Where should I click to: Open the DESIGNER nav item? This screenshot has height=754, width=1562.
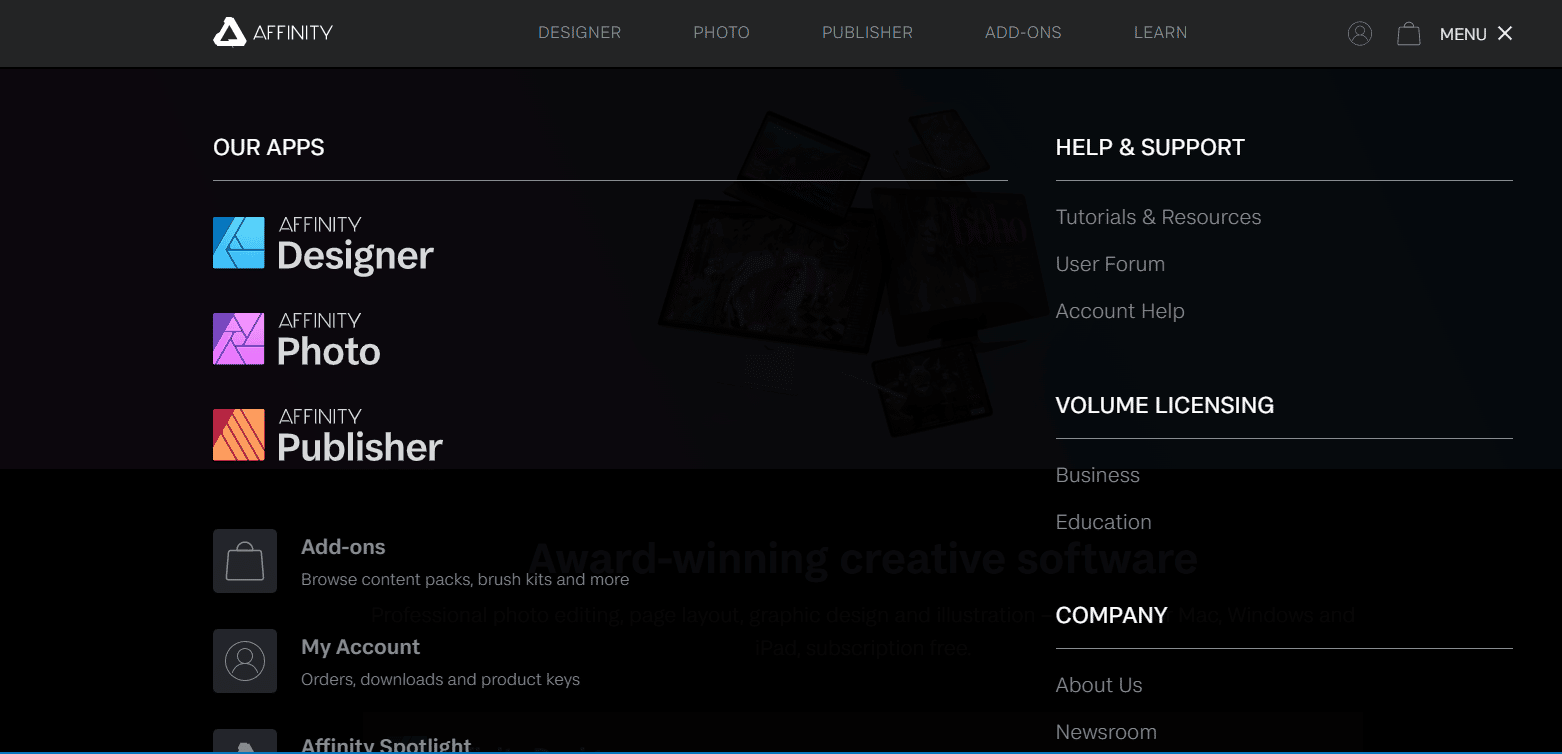pos(580,33)
